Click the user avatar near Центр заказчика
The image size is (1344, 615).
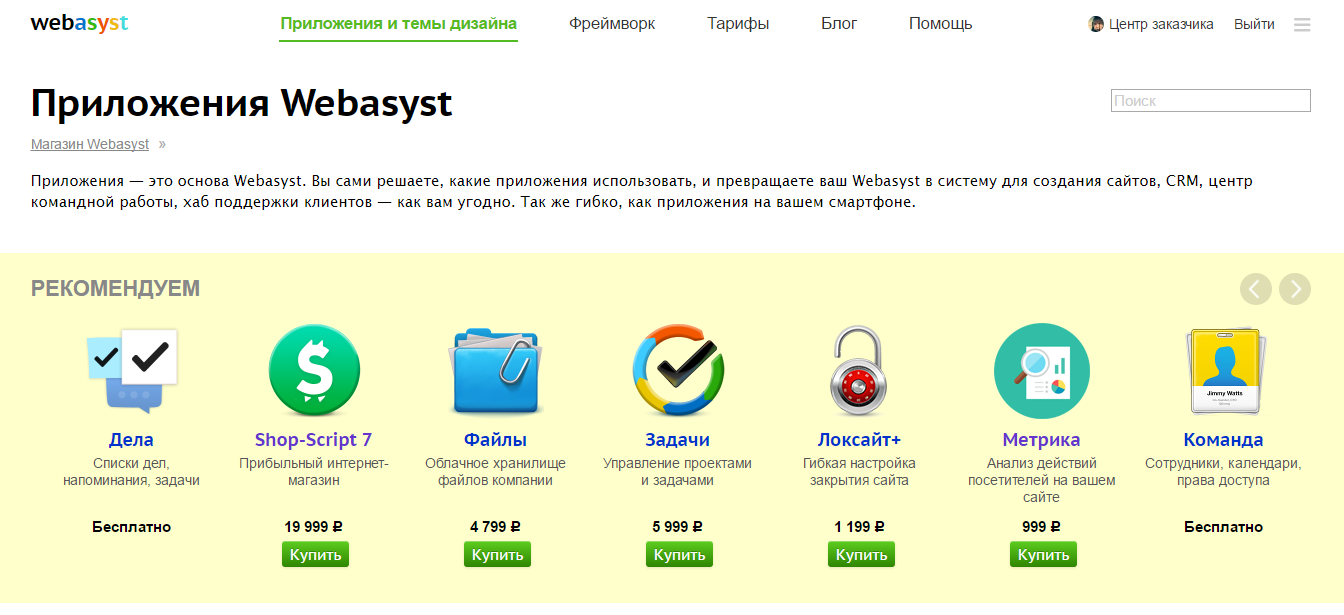(x=1096, y=24)
